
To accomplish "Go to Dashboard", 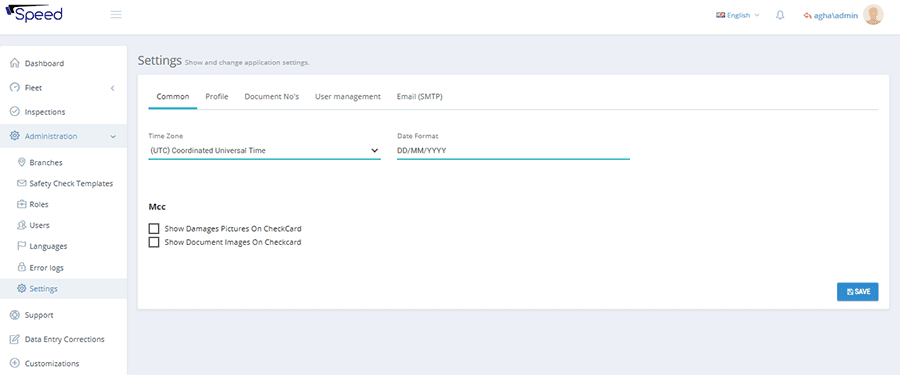I will [44, 63].
